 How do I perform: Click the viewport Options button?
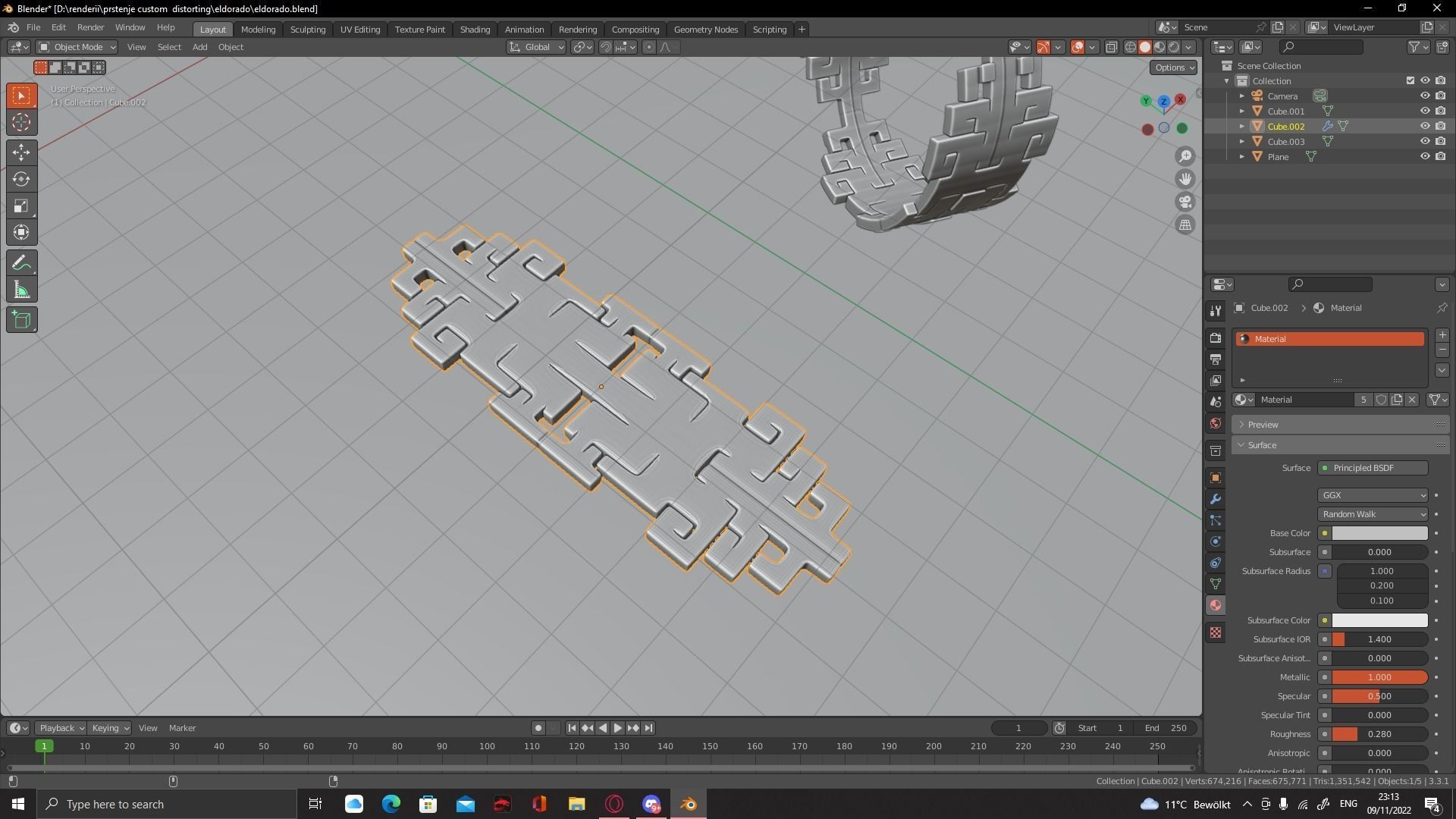1173,67
